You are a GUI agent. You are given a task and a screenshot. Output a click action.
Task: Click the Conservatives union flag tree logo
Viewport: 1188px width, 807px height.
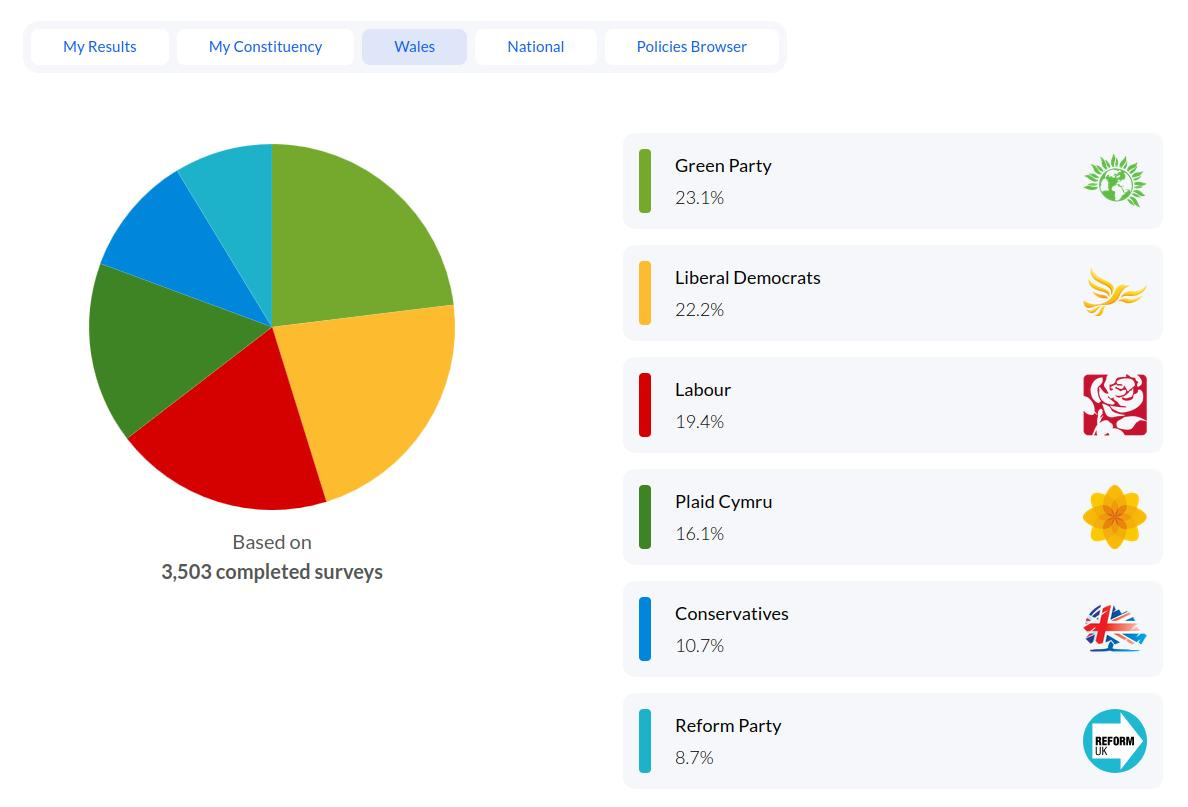click(x=1115, y=628)
